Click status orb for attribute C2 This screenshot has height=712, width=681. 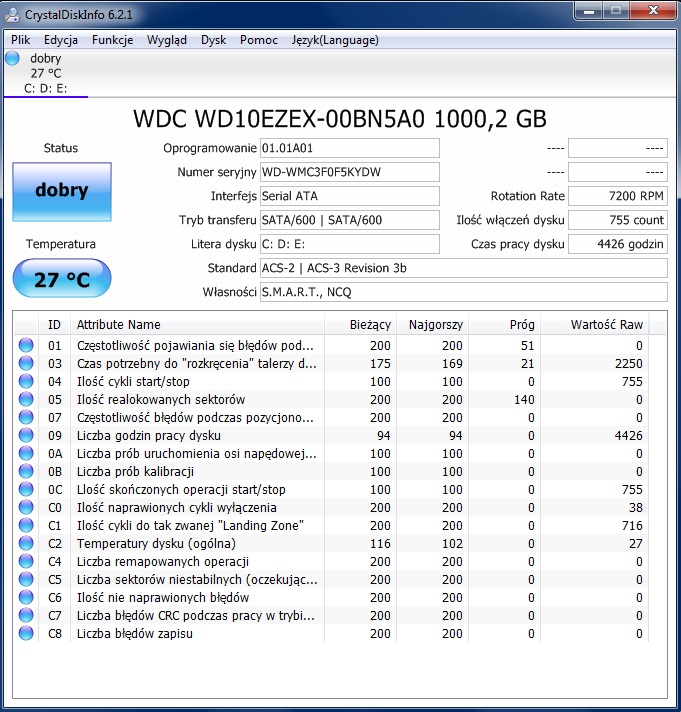[26, 543]
